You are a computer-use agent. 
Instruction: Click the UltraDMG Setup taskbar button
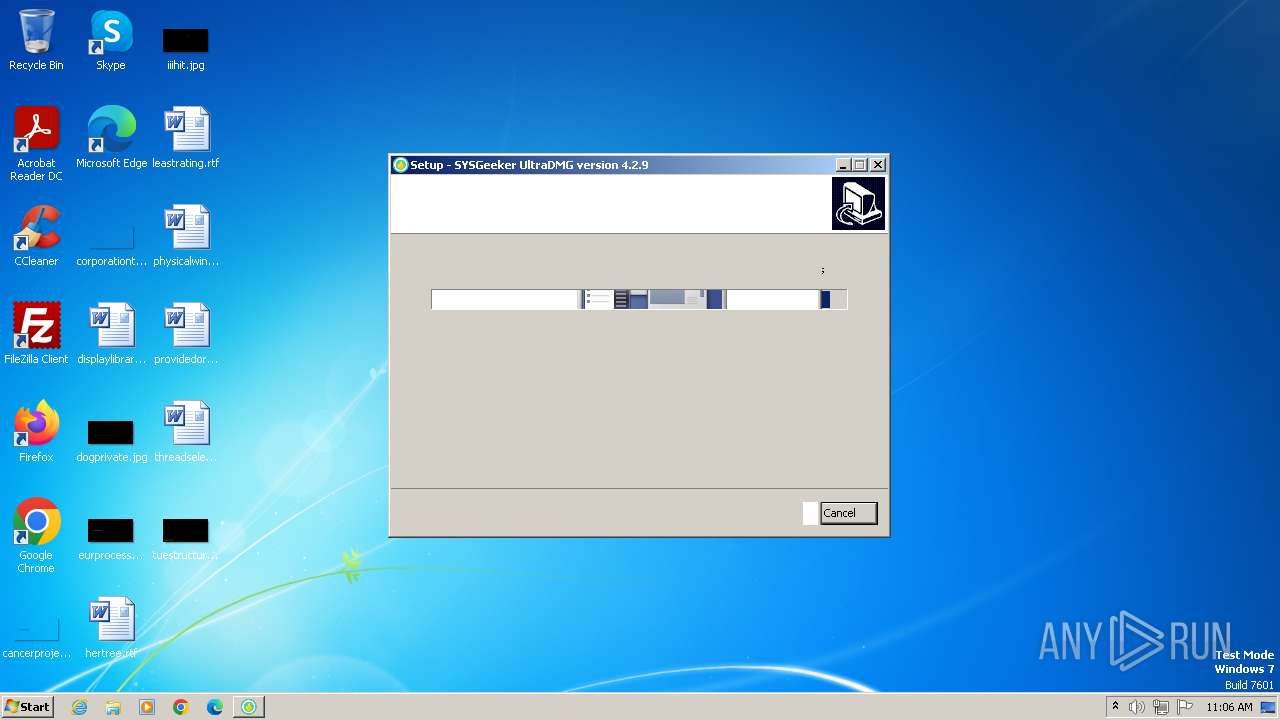[248, 707]
